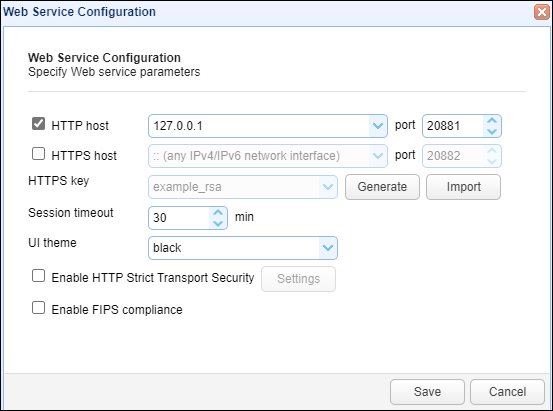Uncheck the HTTP host checkbox
This screenshot has height=411, width=553.
pos(38,124)
